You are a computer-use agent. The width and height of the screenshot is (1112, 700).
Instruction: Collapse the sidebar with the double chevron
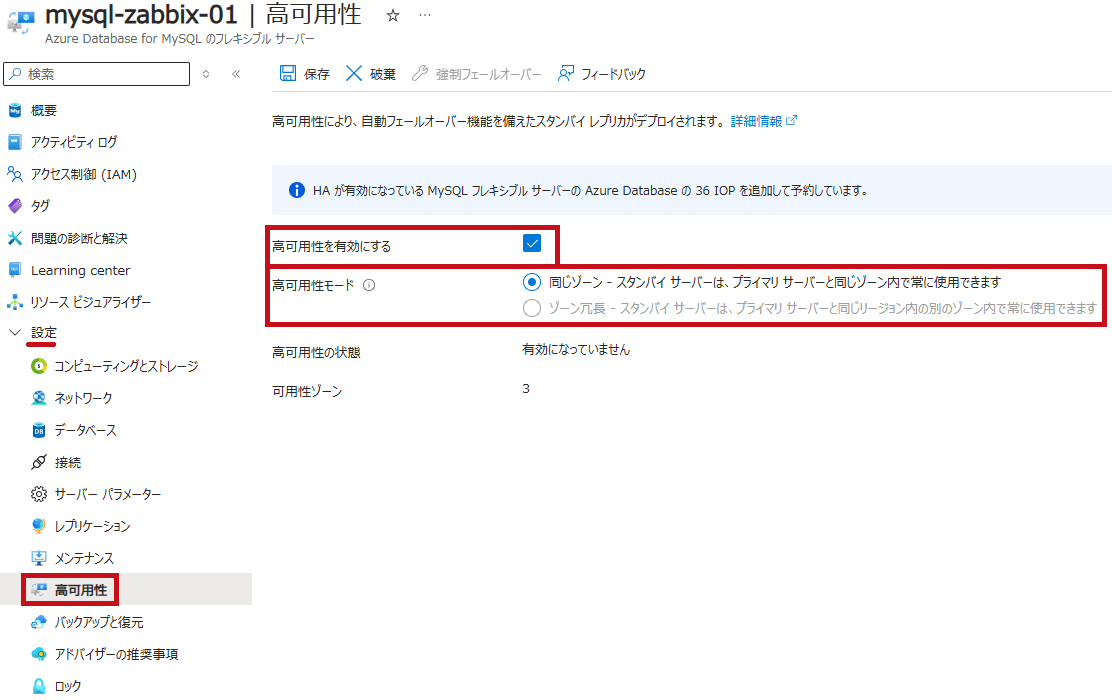236,74
